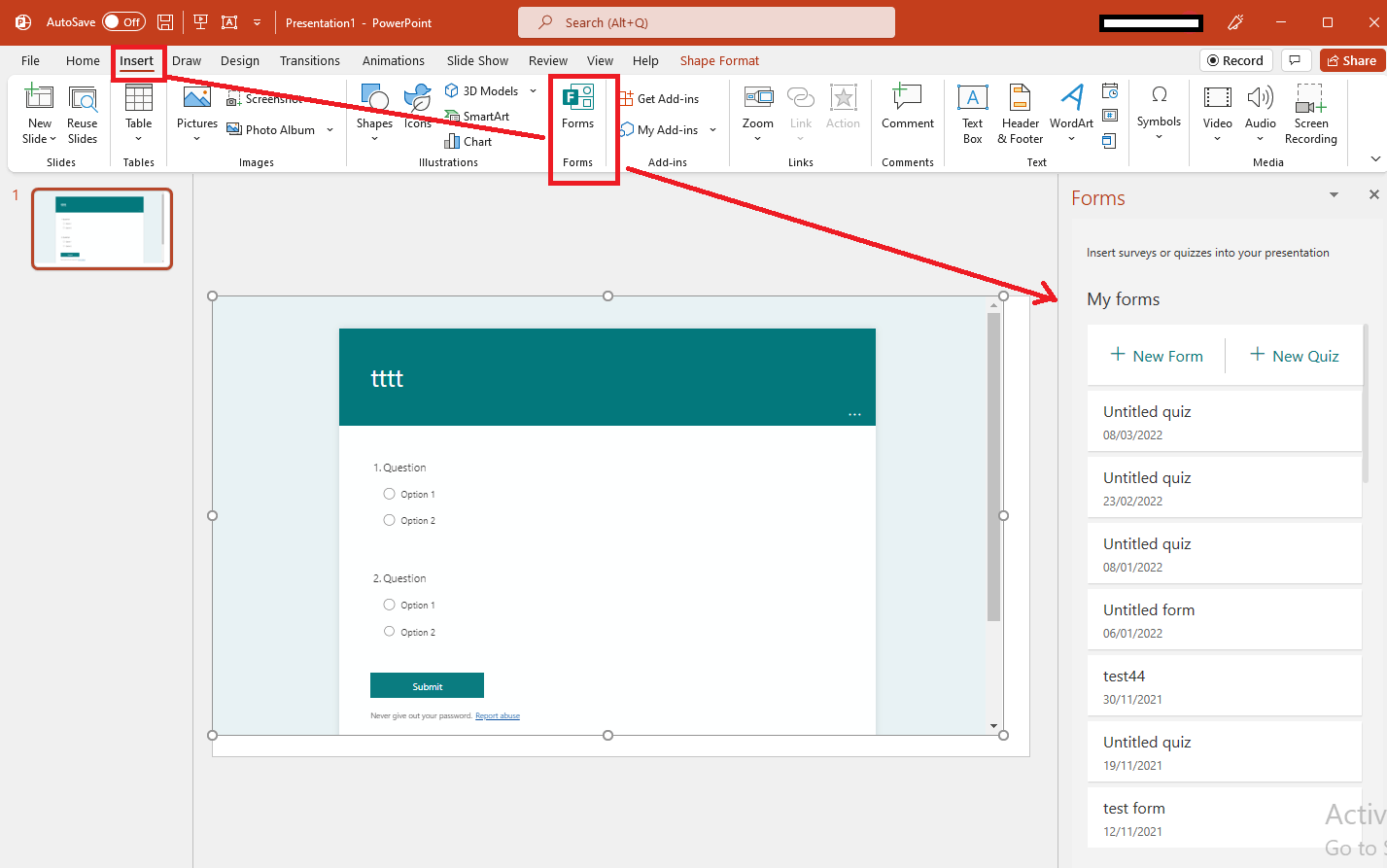Open the Table dropdown
Image resolution: width=1387 pixels, height=868 pixels.
click(139, 115)
